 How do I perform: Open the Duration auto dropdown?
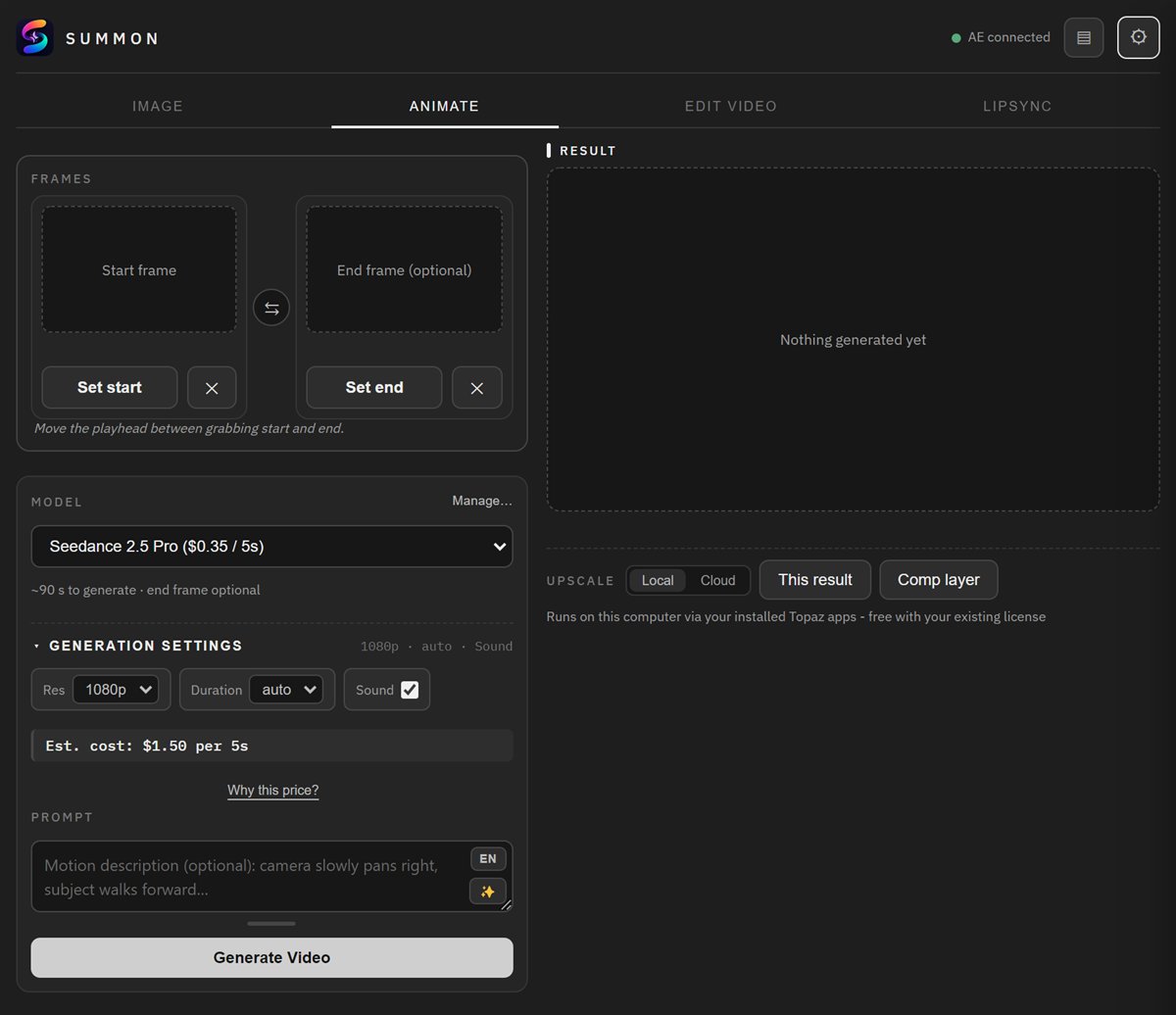pyautogui.click(x=286, y=690)
